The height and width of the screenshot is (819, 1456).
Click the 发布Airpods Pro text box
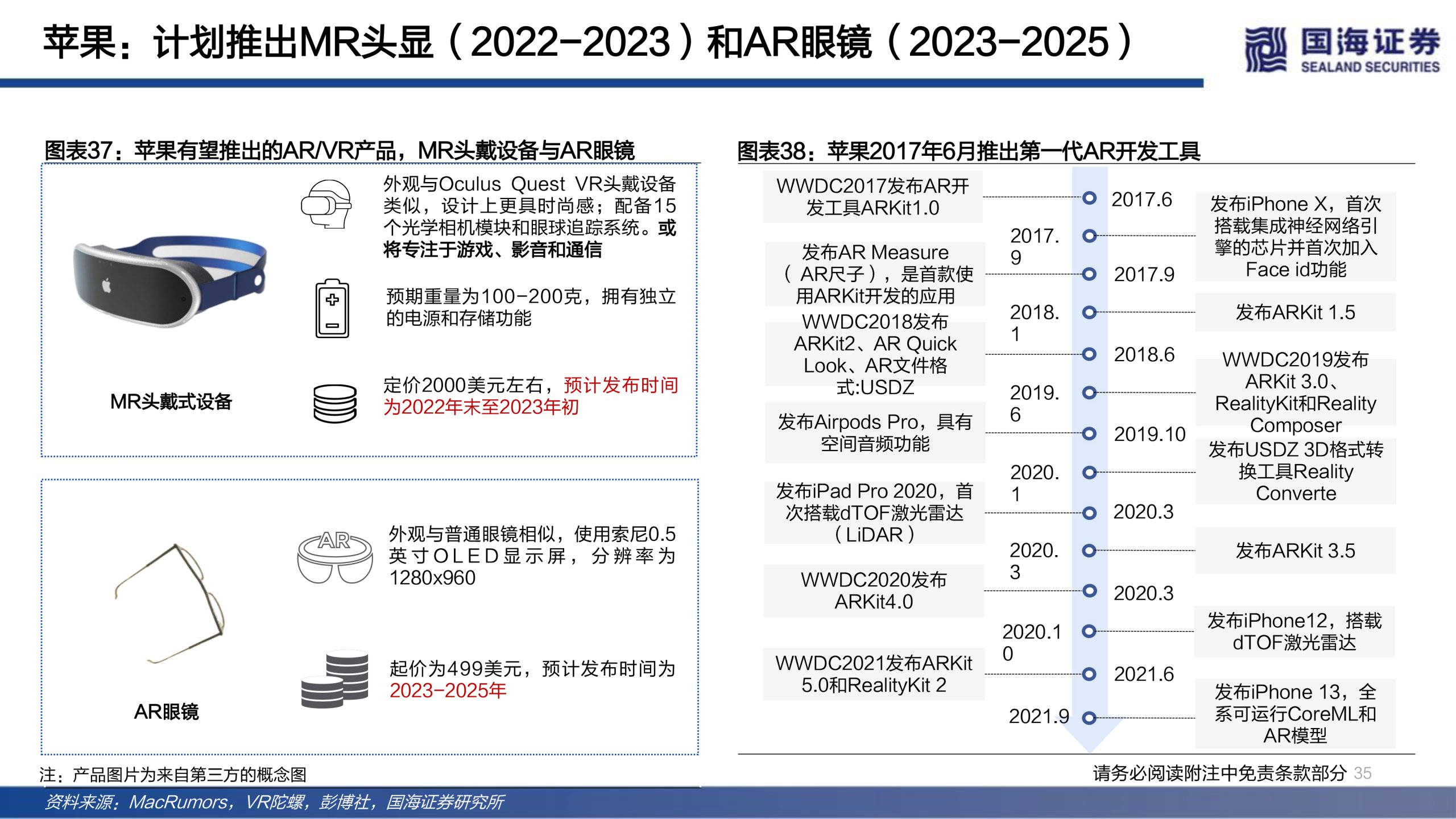point(875,433)
